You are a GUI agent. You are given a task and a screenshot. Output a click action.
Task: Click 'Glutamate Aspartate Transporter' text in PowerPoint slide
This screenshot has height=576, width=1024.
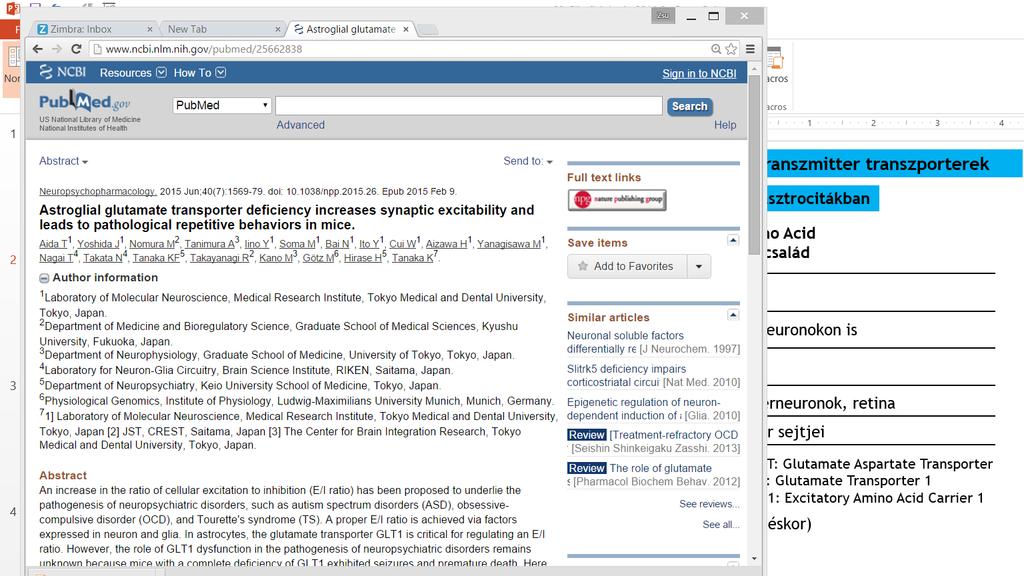[888, 464]
